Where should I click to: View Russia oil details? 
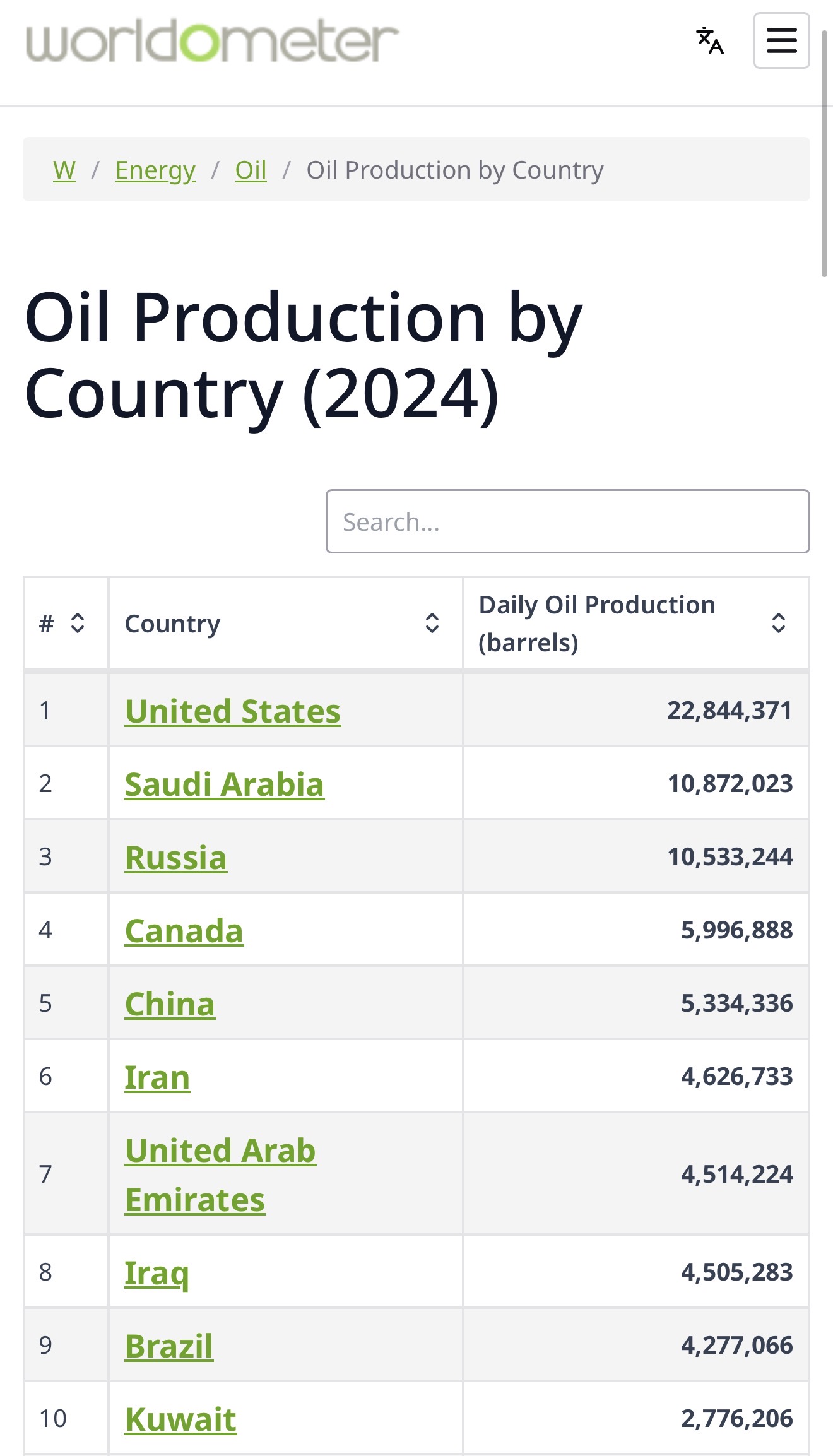(176, 857)
